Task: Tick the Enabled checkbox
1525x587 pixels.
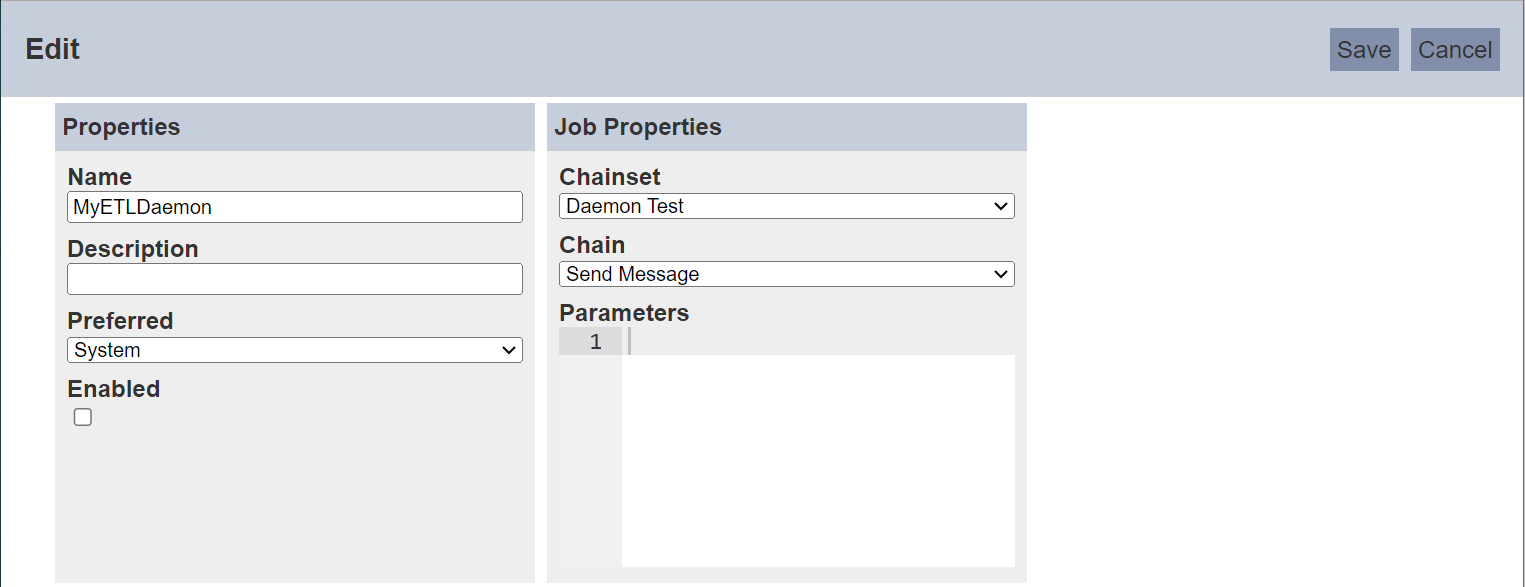Action: tap(83, 417)
